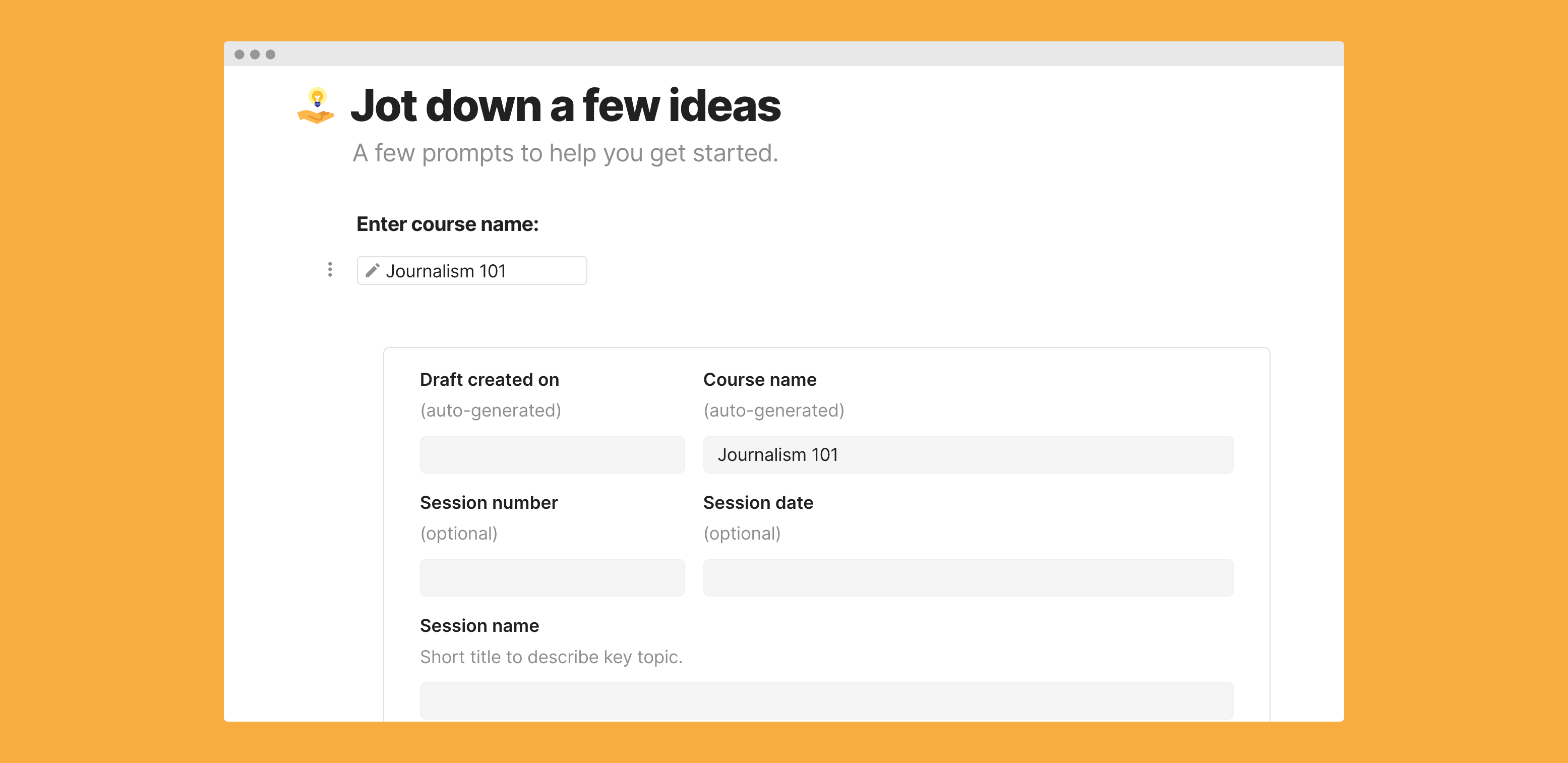Edit the Journalism 101 course name field

click(x=472, y=270)
